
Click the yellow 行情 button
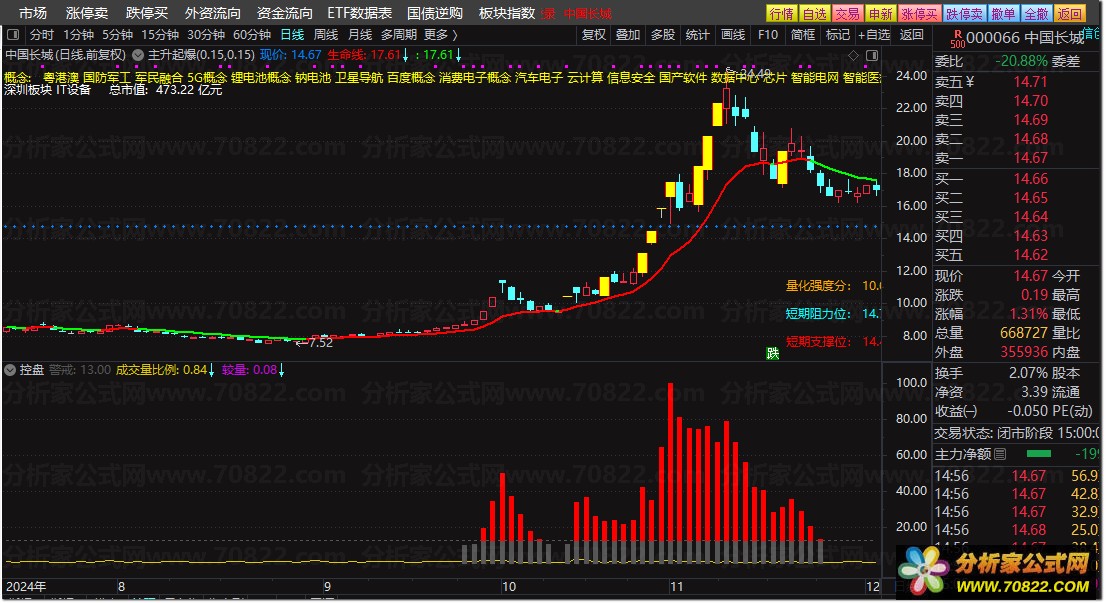pyautogui.click(x=781, y=13)
